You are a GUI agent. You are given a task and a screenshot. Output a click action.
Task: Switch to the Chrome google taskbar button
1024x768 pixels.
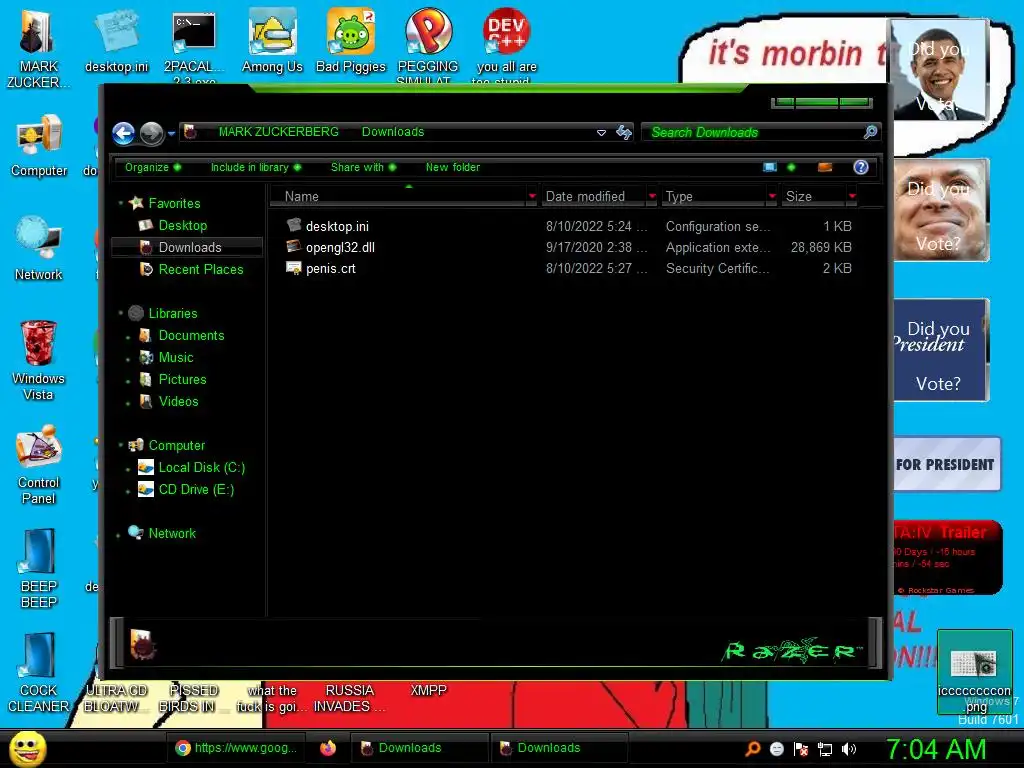pos(236,748)
